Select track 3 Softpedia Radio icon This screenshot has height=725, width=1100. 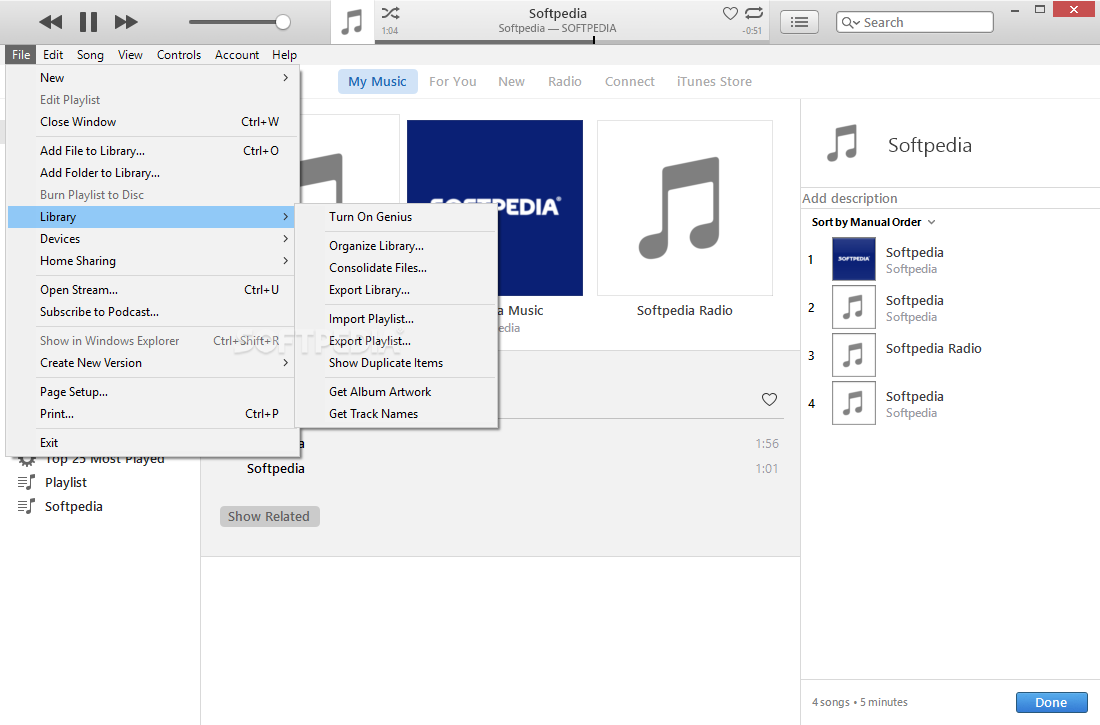tap(854, 355)
